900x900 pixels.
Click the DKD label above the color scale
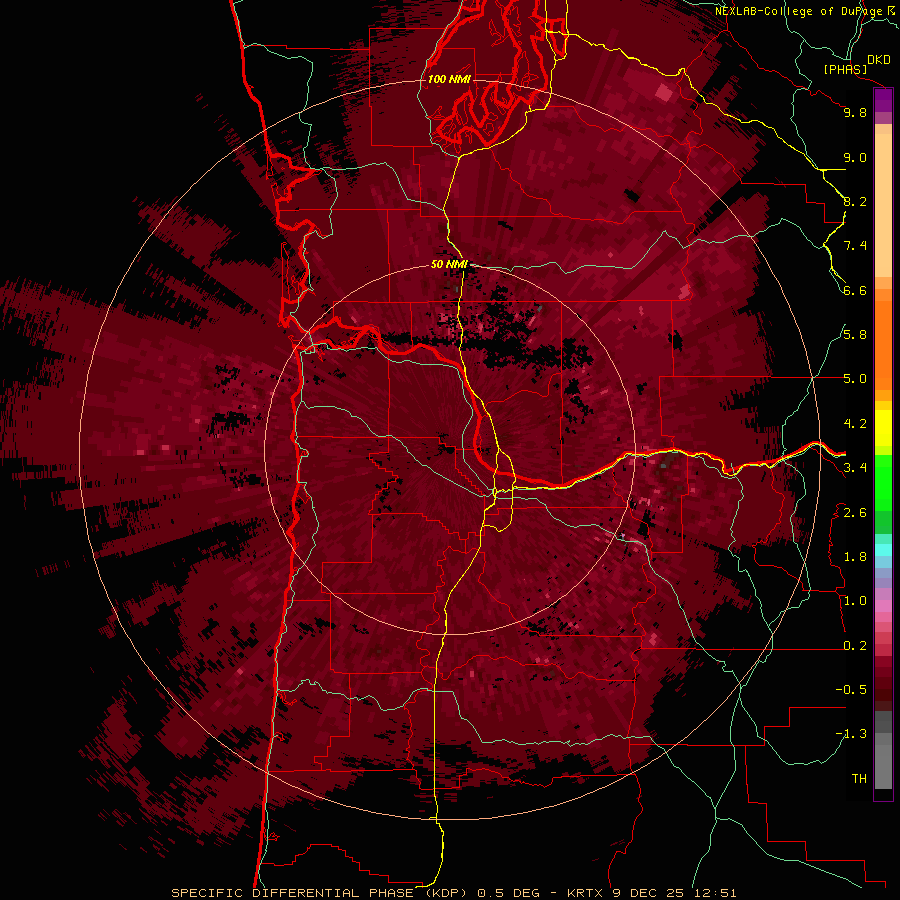tap(879, 60)
